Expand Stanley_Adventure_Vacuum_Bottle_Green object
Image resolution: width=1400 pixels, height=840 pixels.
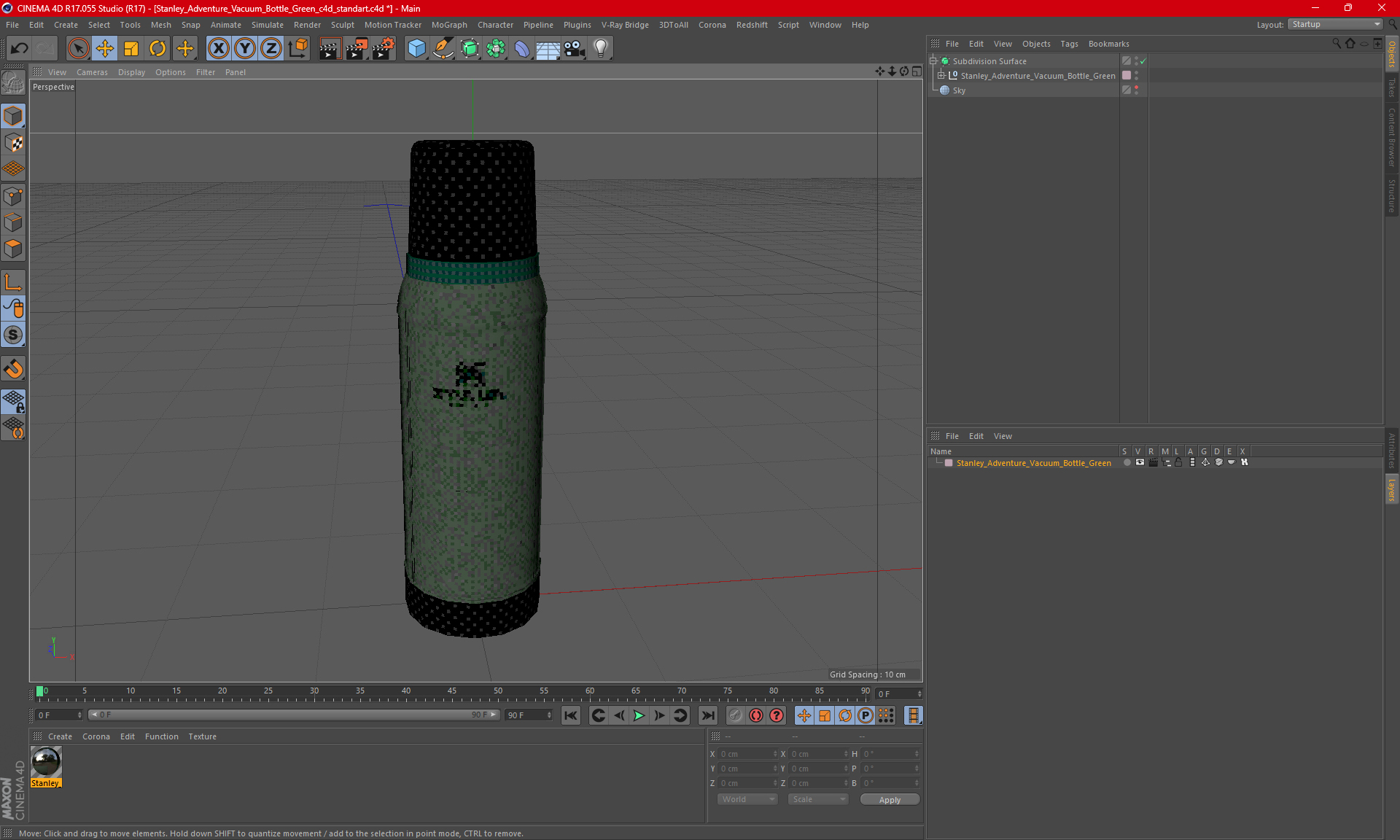click(941, 76)
